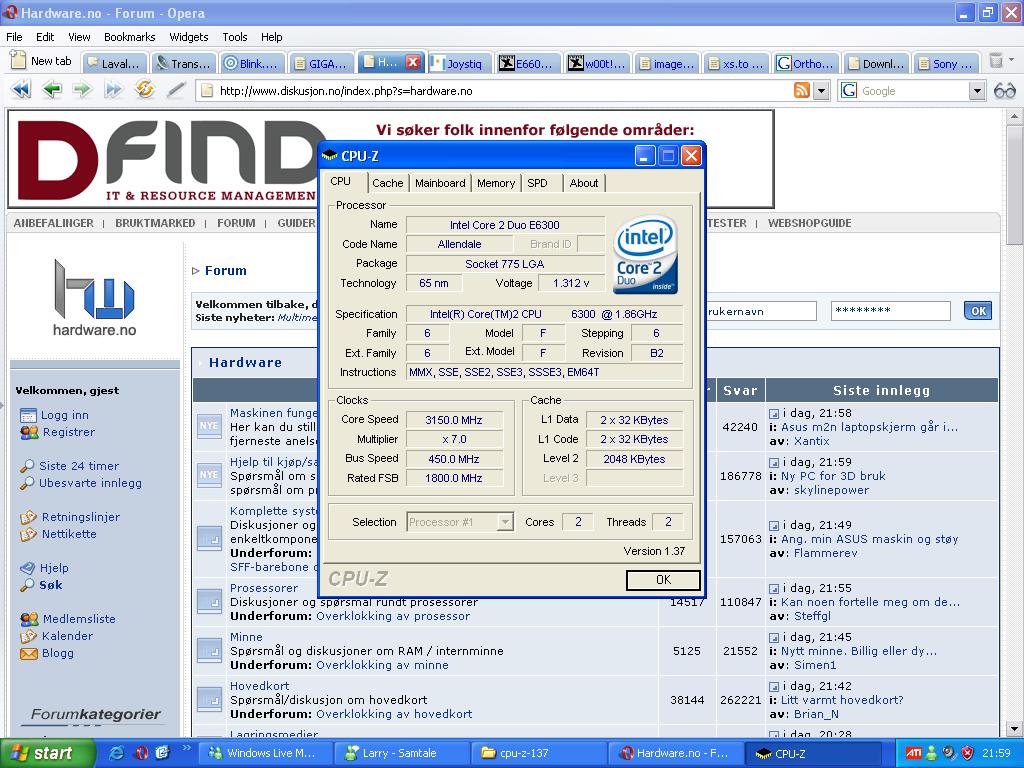The width and height of the screenshot is (1024, 768).
Task: Open Logg inn link in sidebar
Action: pyautogui.click(x=65, y=415)
